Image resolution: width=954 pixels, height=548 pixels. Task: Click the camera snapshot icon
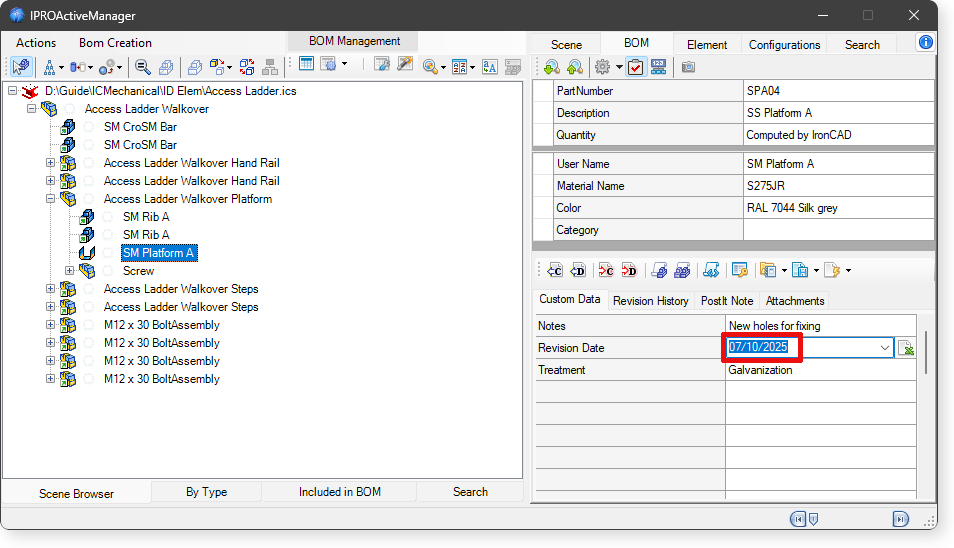point(688,67)
